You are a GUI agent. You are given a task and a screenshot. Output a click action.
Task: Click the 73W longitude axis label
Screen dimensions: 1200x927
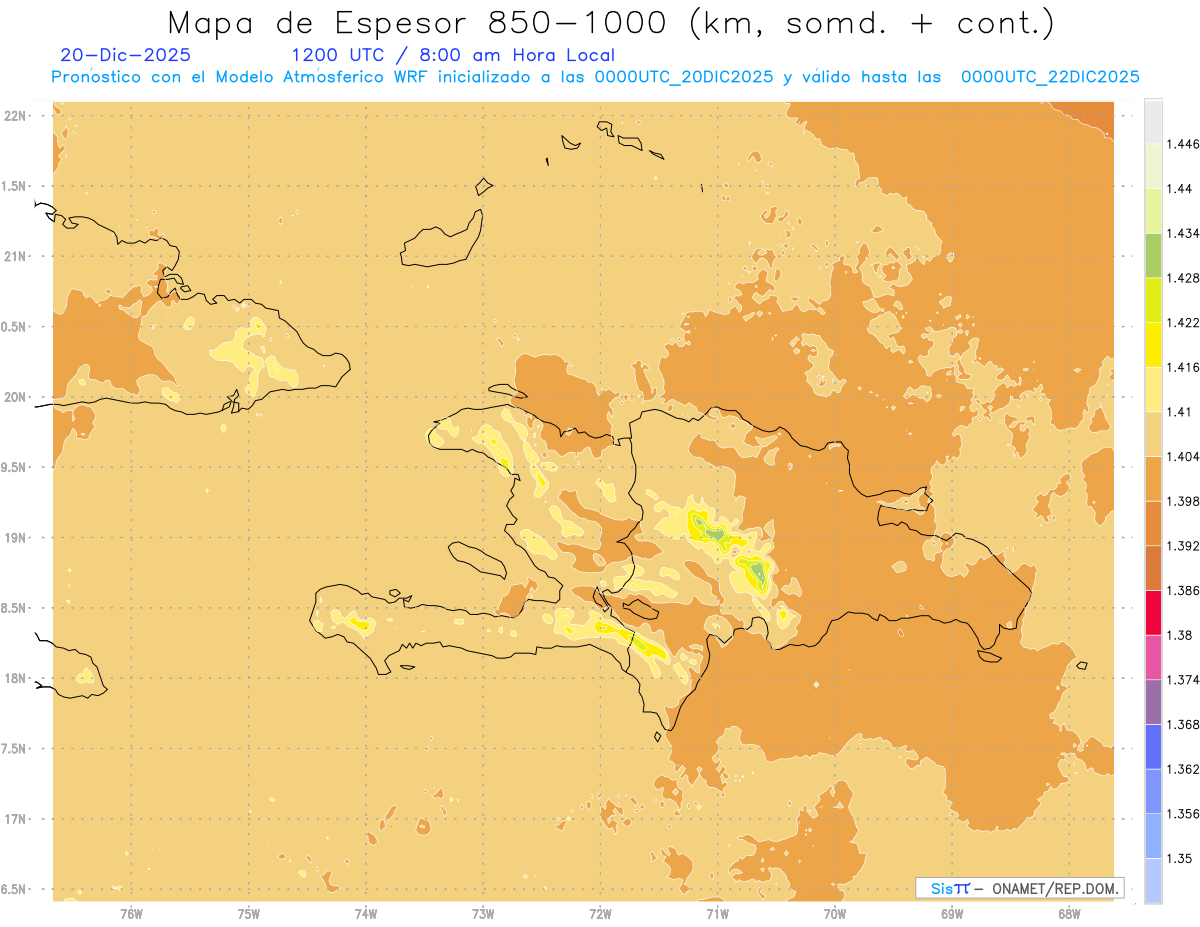point(483,914)
